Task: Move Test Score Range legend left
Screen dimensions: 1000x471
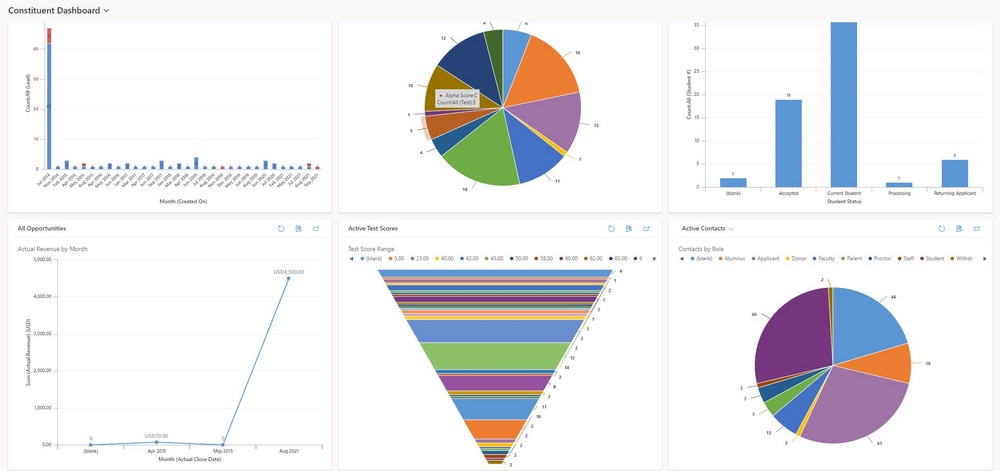Action: pyautogui.click(x=351, y=259)
